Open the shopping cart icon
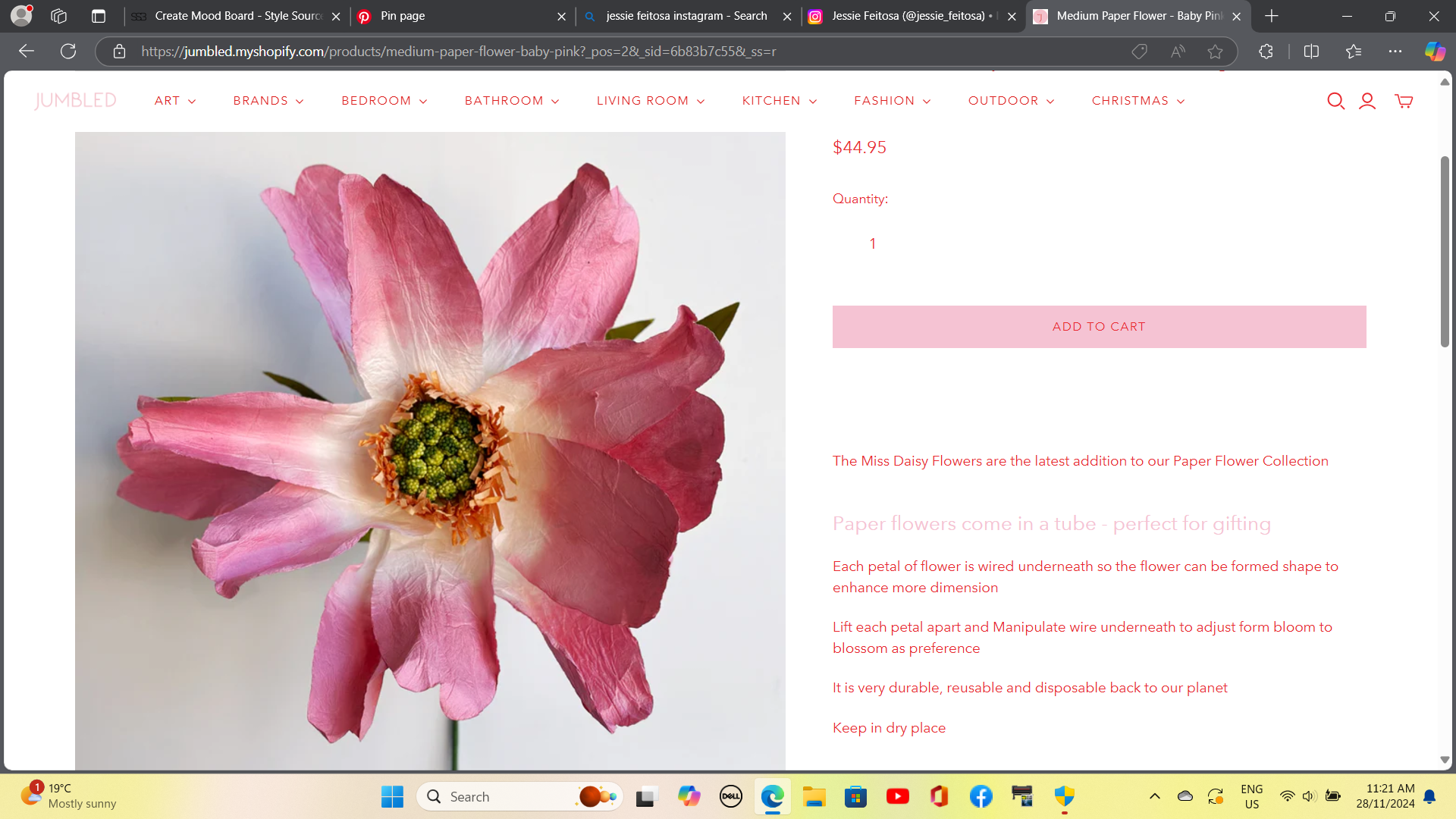The width and height of the screenshot is (1456, 819). point(1404,101)
